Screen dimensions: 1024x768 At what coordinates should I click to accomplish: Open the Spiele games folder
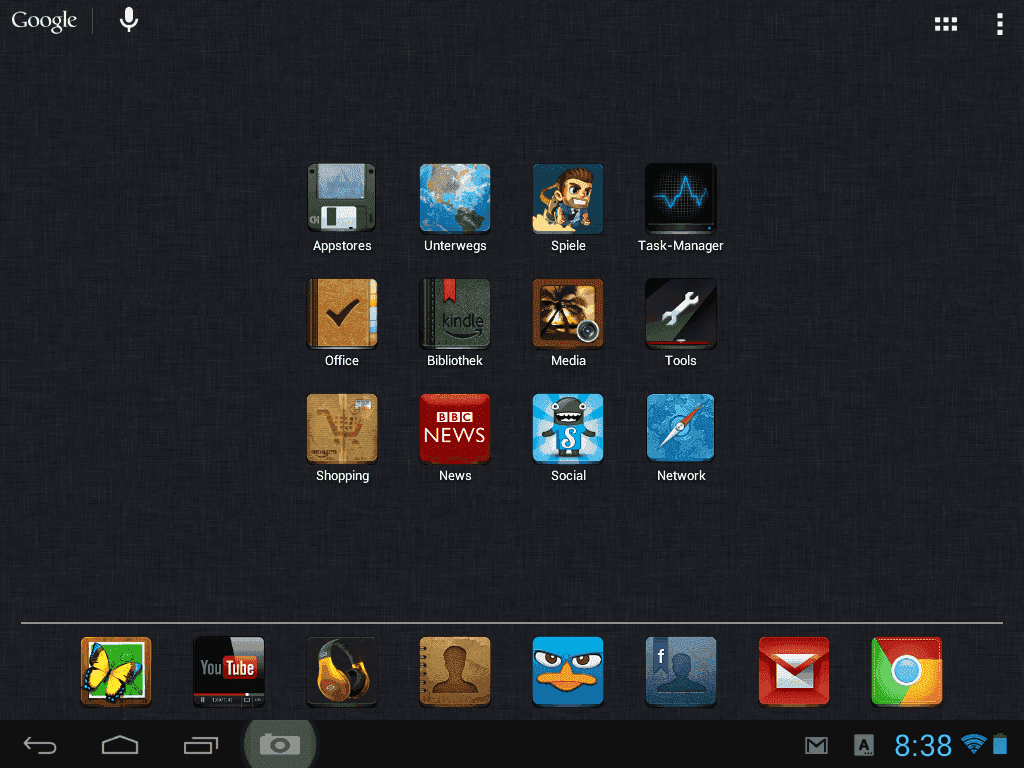[x=568, y=198]
